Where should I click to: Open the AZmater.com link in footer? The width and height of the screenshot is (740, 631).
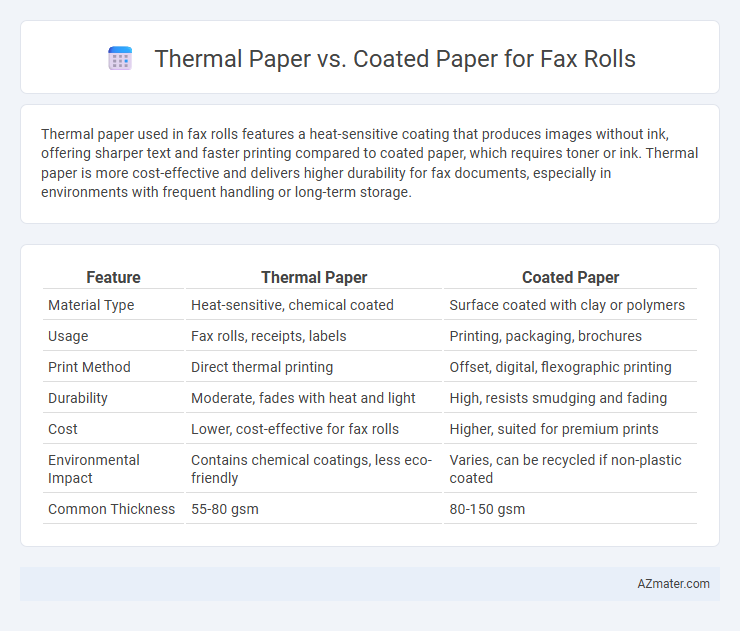(x=673, y=584)
